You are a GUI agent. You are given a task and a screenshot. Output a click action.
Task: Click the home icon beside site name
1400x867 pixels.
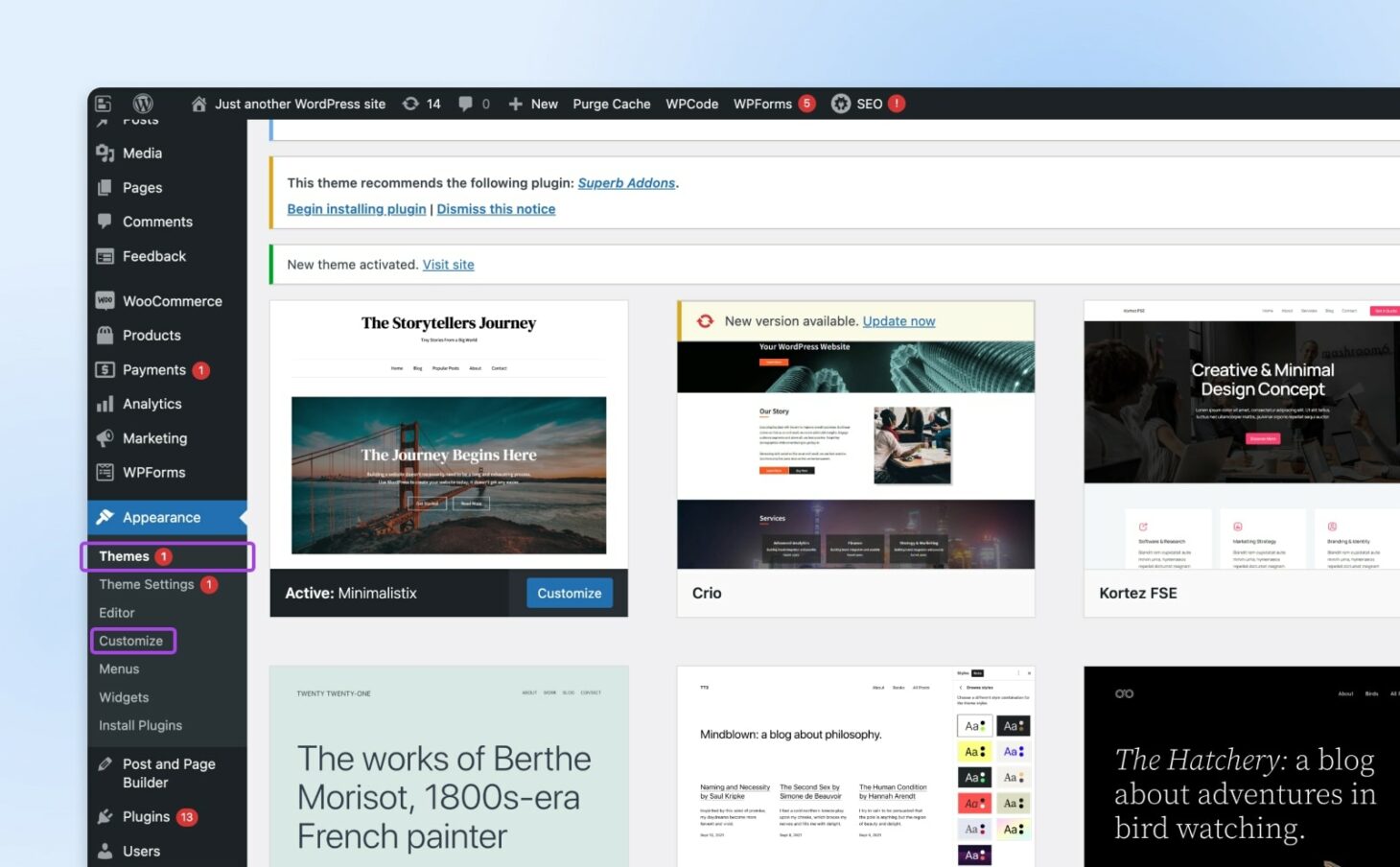tap(198, 103)
